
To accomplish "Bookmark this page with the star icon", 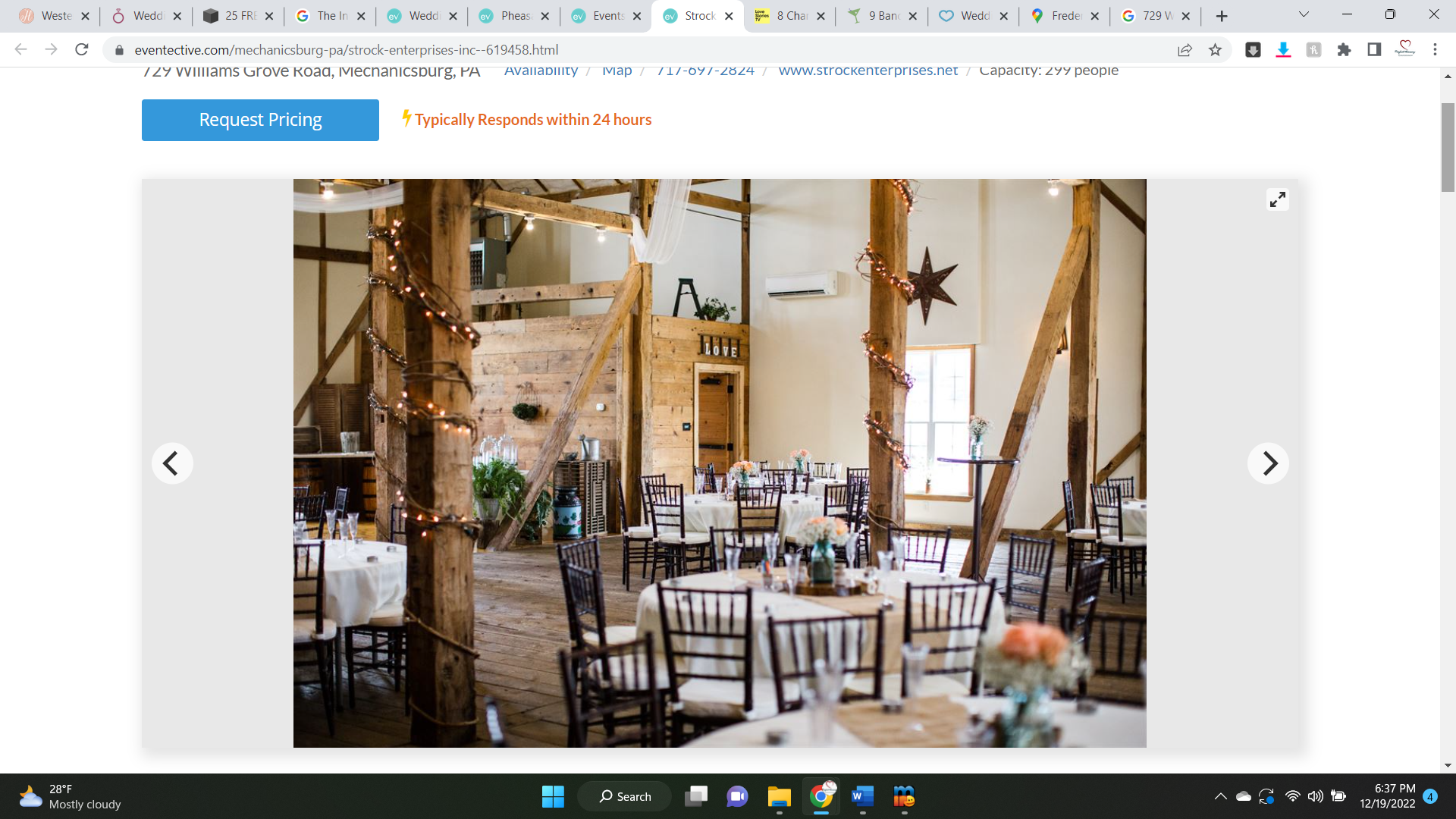I will point(1216,50).
